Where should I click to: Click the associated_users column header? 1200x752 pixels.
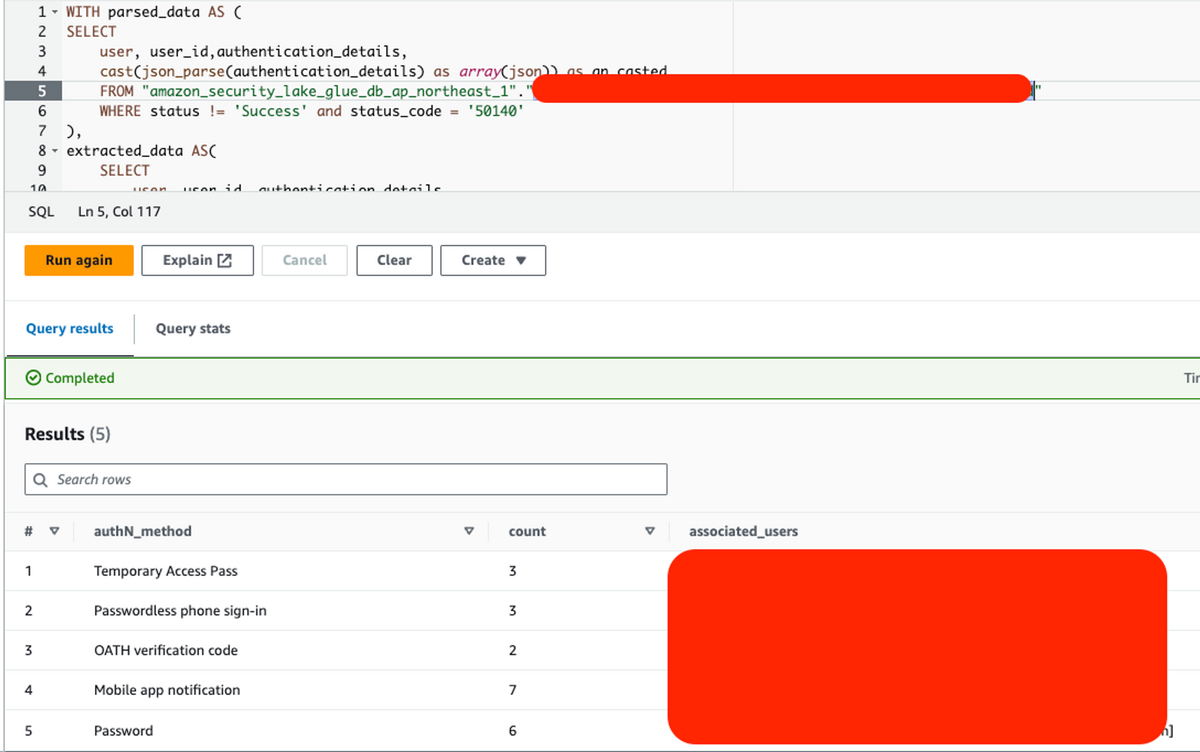point(743,531)
